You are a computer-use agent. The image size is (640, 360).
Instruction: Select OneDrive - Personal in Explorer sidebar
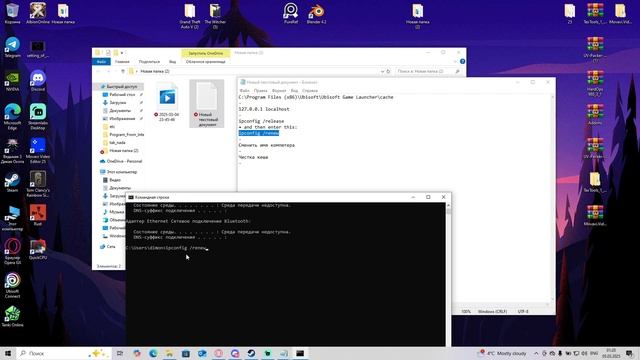121,161
